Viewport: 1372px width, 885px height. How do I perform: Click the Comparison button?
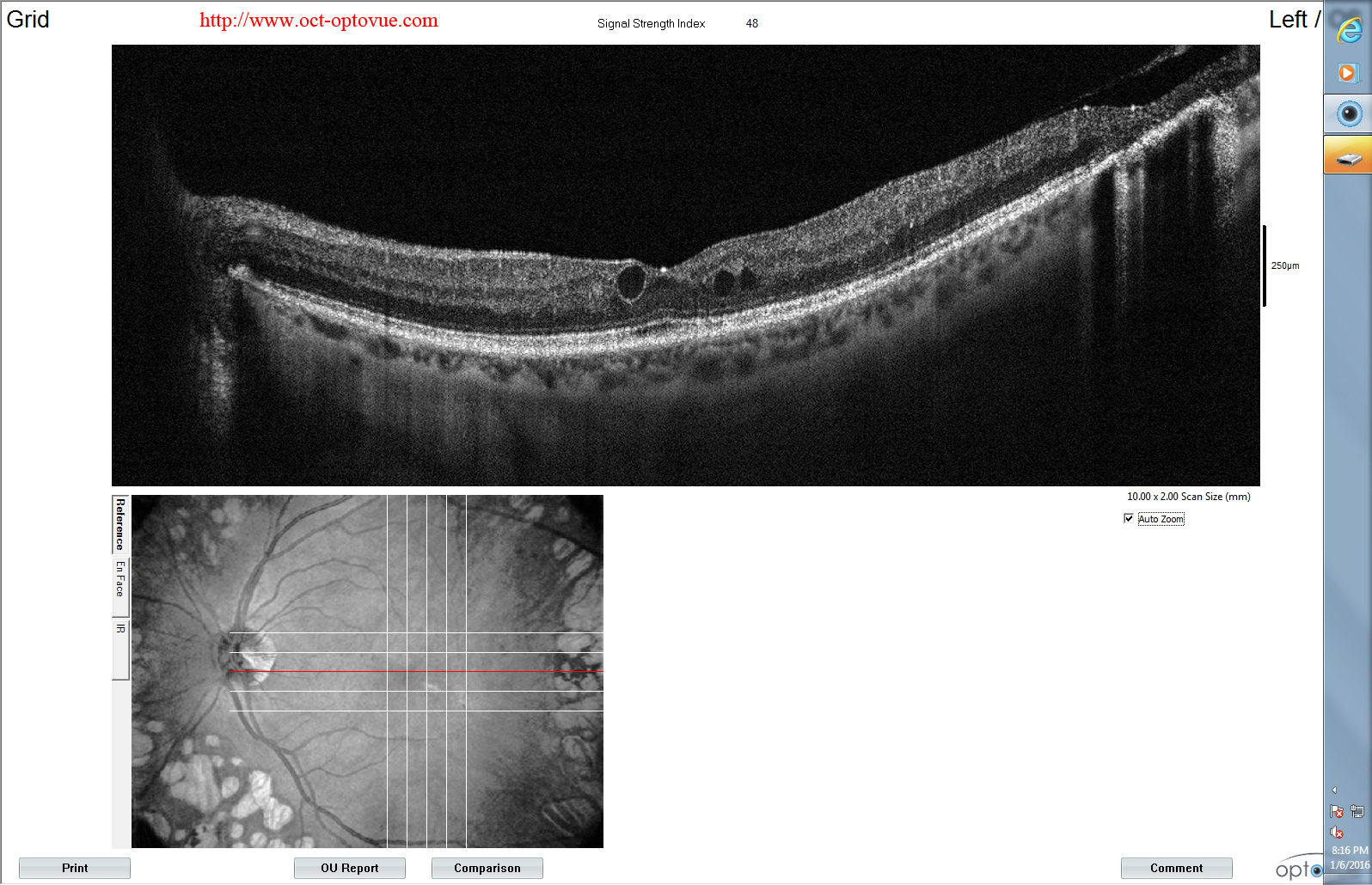pos(487,868)
